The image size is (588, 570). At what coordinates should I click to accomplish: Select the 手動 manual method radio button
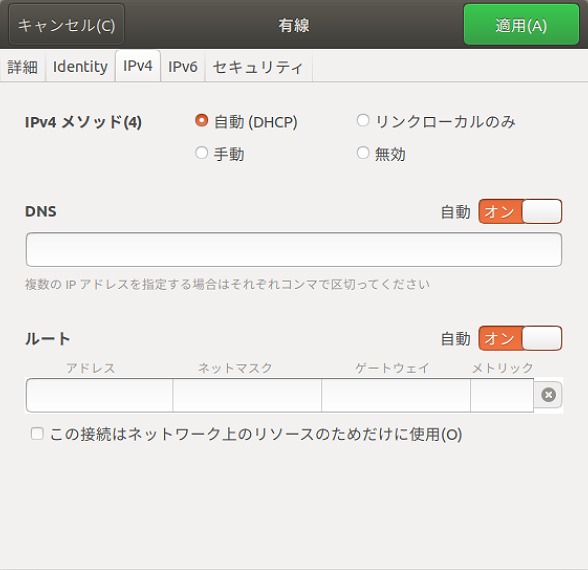tap(201, 153)
